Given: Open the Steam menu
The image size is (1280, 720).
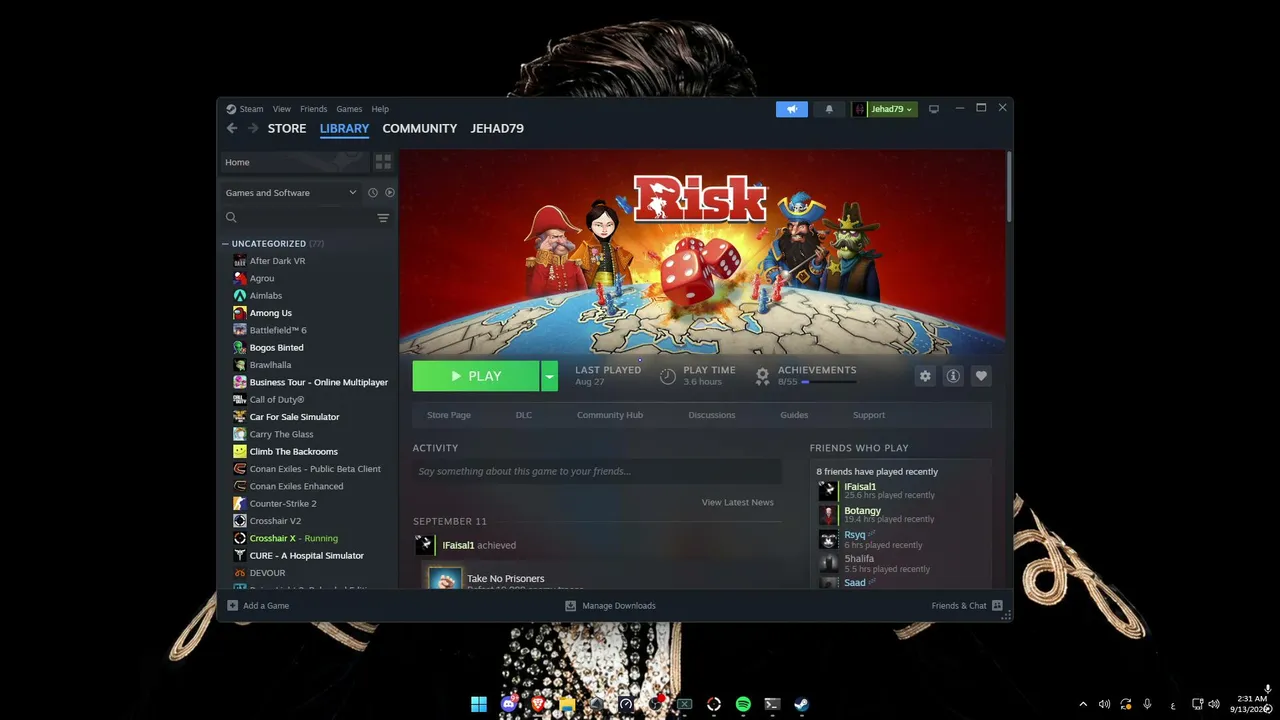Looking at the screenshot, I should tap(251, 109).
